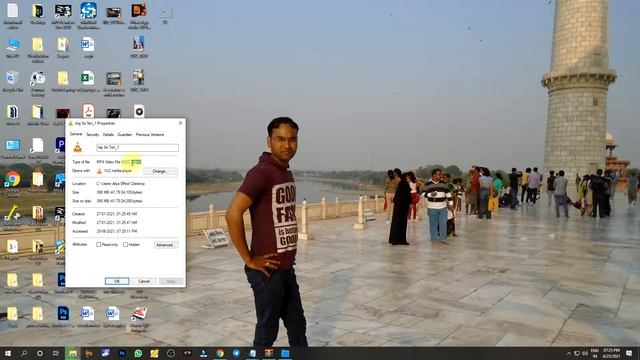
Task: Enable the Read-only attribute checkbox
Action: tap(98, 244)
